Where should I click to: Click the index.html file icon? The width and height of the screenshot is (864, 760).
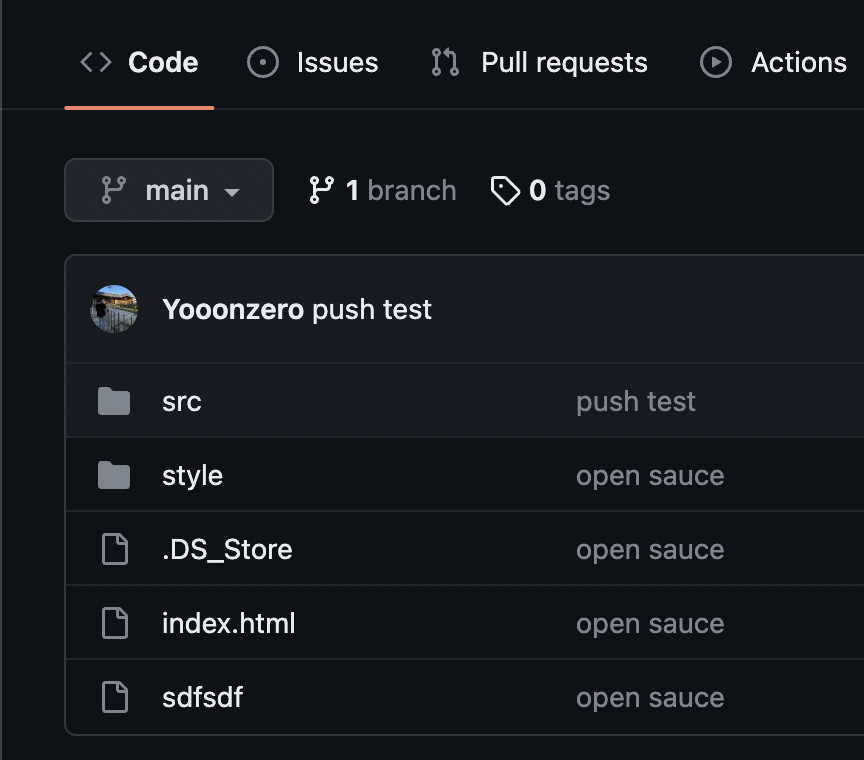click(x=115, y=624)
